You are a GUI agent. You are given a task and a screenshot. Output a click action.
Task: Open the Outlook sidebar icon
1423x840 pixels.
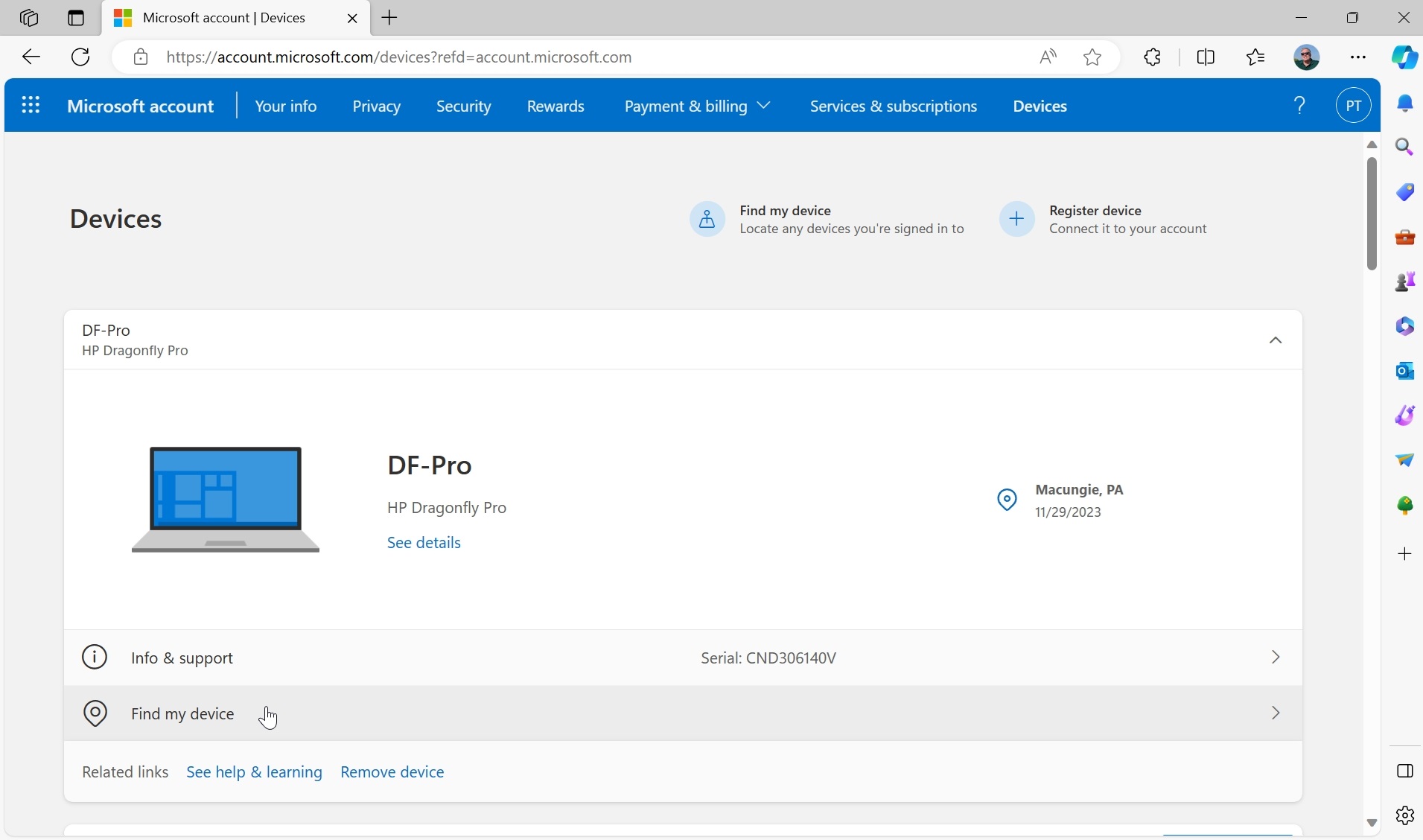1404,370
